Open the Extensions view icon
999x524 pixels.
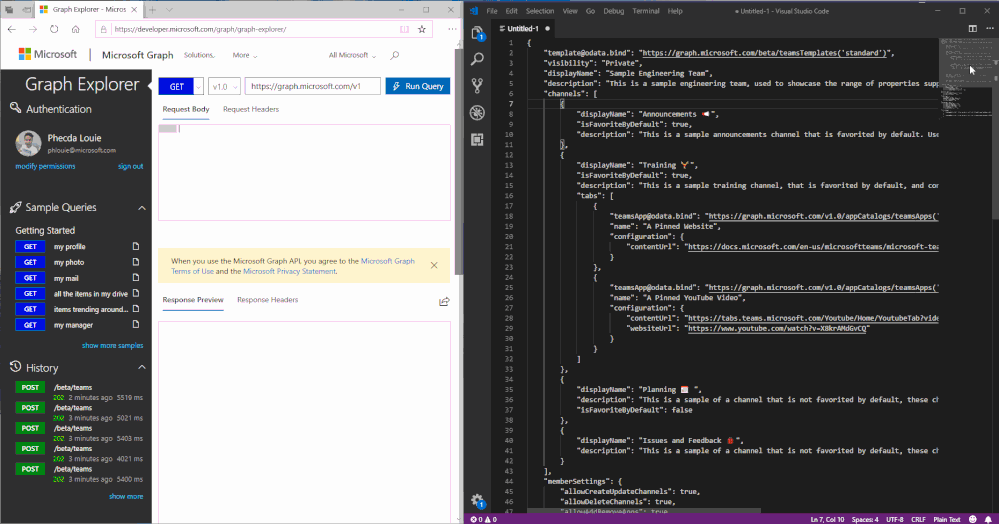(477, 139)
